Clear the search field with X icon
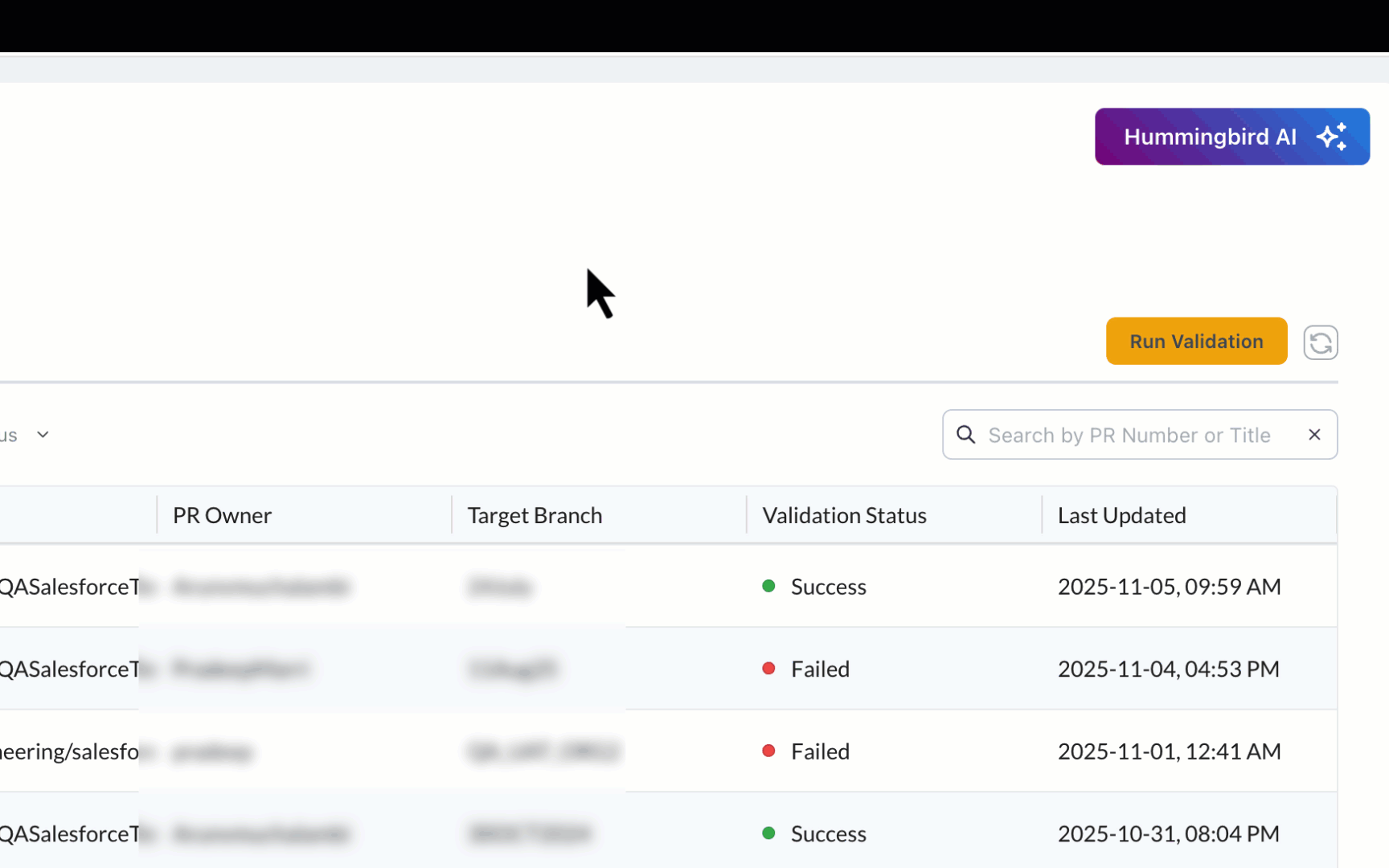The image size is (1389, 868). (x=1314, y=435)
